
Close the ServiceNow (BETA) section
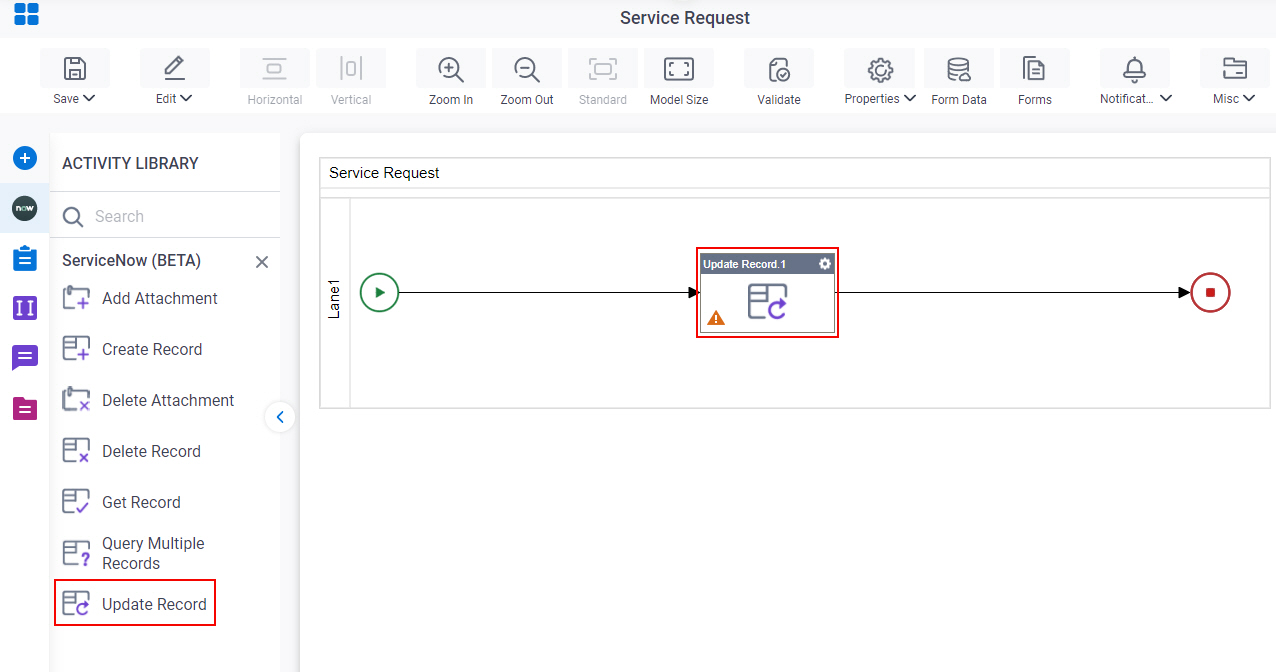(262, 262)
